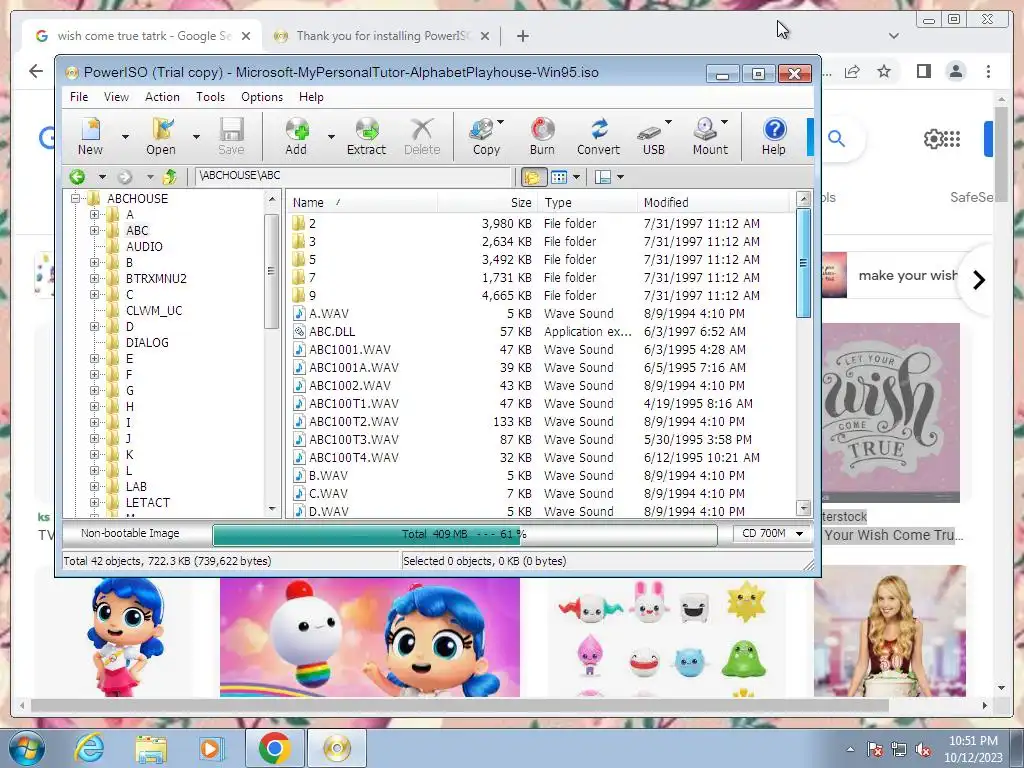Screen dimensions: 1024x768
Task: Click the layout pane icon
Action: pos(602,177)
